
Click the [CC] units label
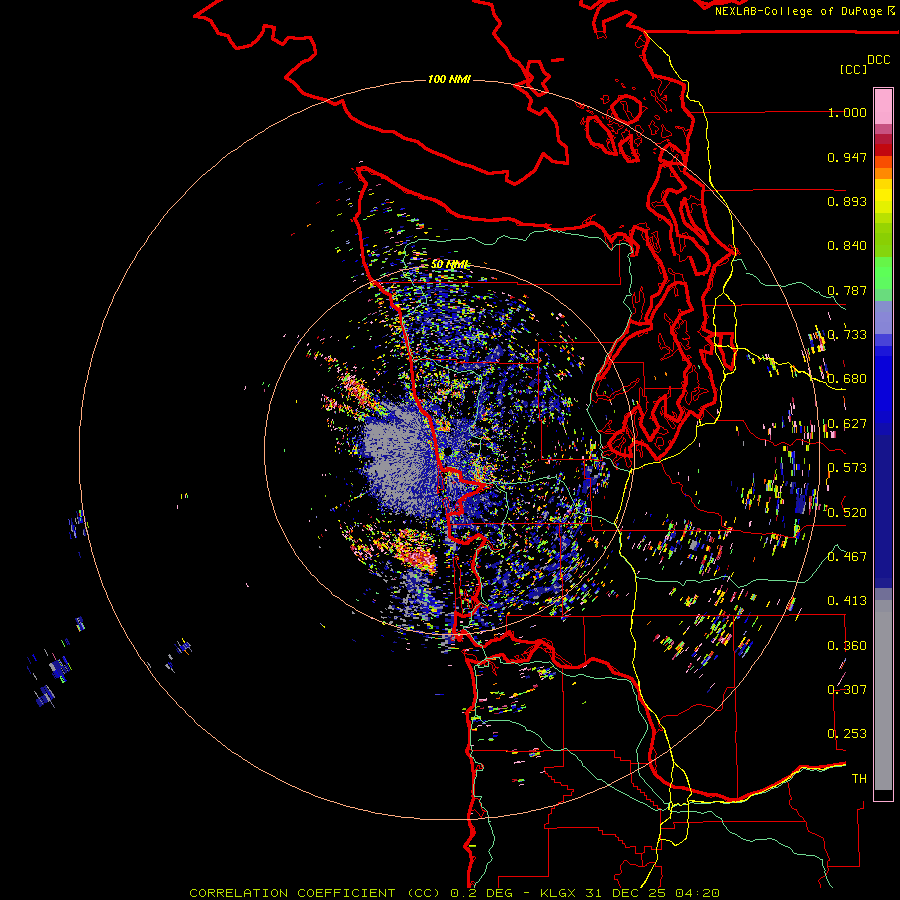click(853, 69)
